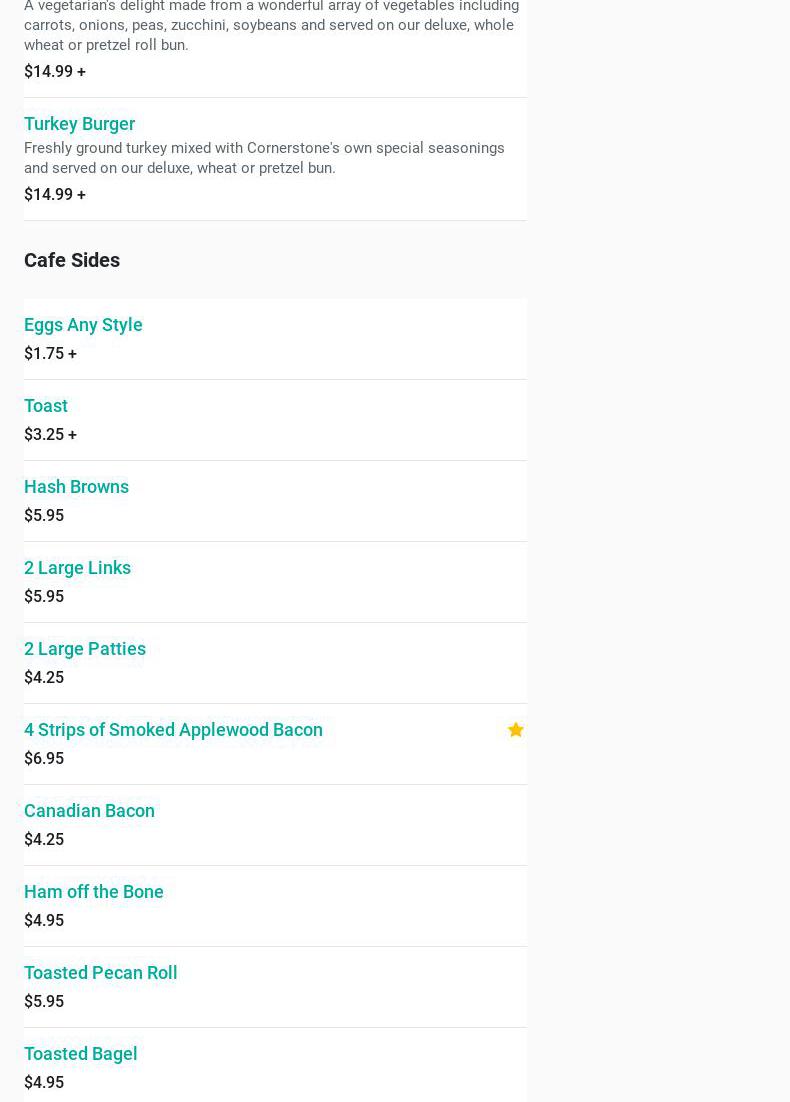Viewport: 790px width, 1102px height.
Task: Choose Hash Browns from Cafe Sides
Action: tap(76, 487)
